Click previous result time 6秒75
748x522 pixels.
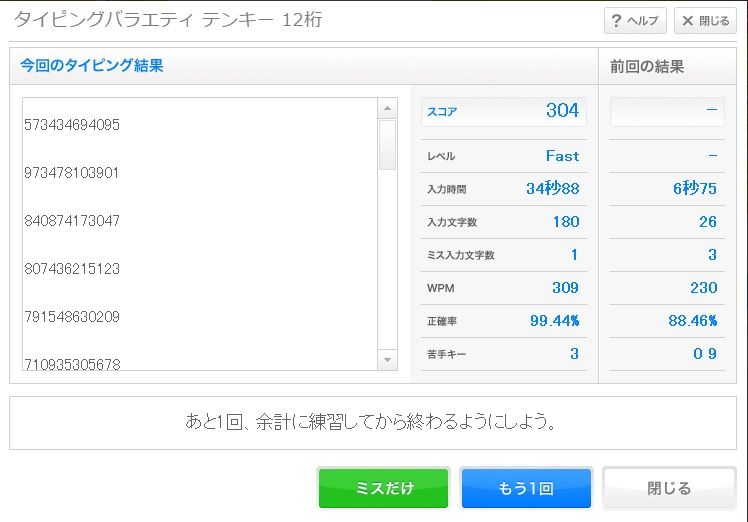[x=695, y=188]
